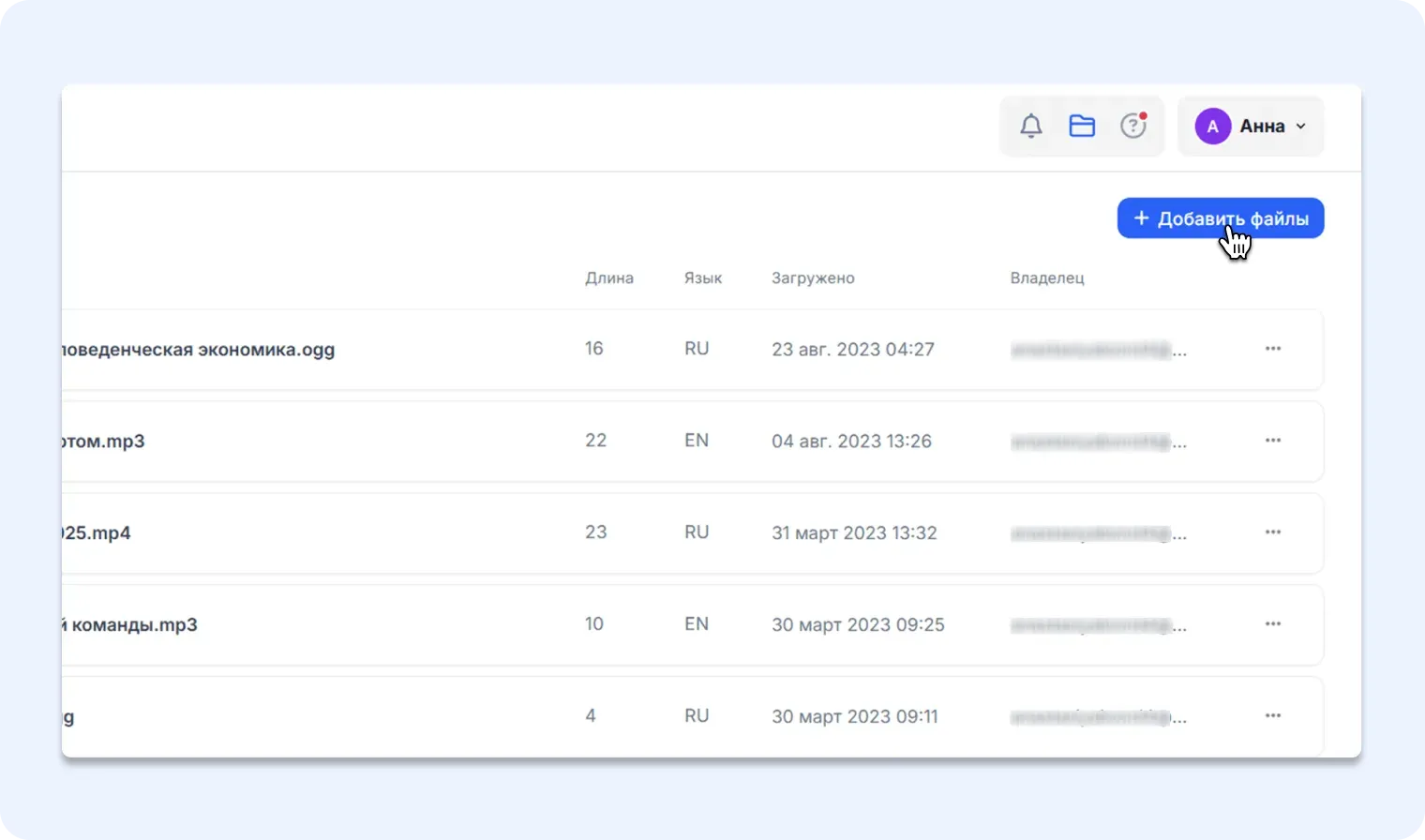Open the file поведенческая экономика.ogg
This screenshot has width=1425, height=840.
[198, 350]
